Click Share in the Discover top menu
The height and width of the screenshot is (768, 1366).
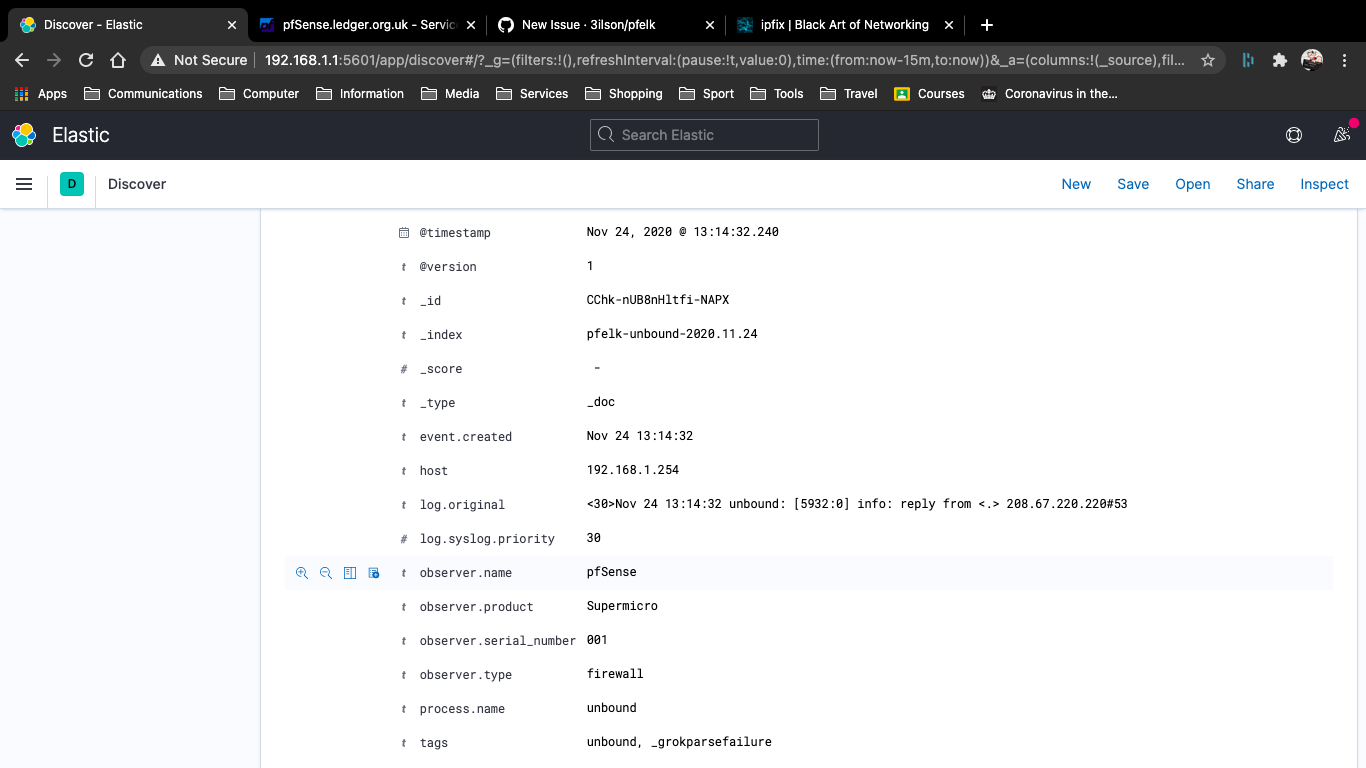(1255, 184)
